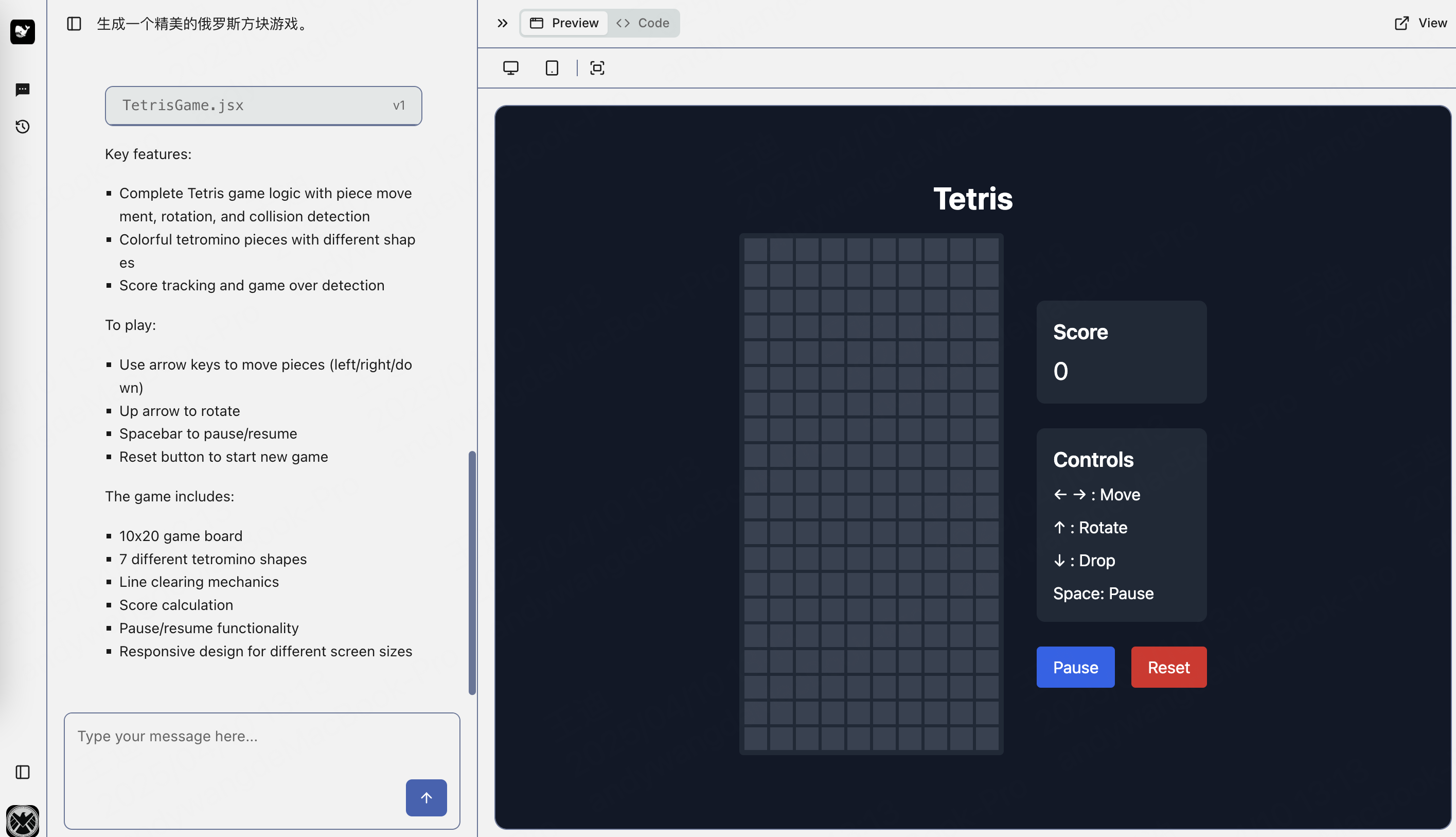Open the history clock icon

(x=23, y=127)
